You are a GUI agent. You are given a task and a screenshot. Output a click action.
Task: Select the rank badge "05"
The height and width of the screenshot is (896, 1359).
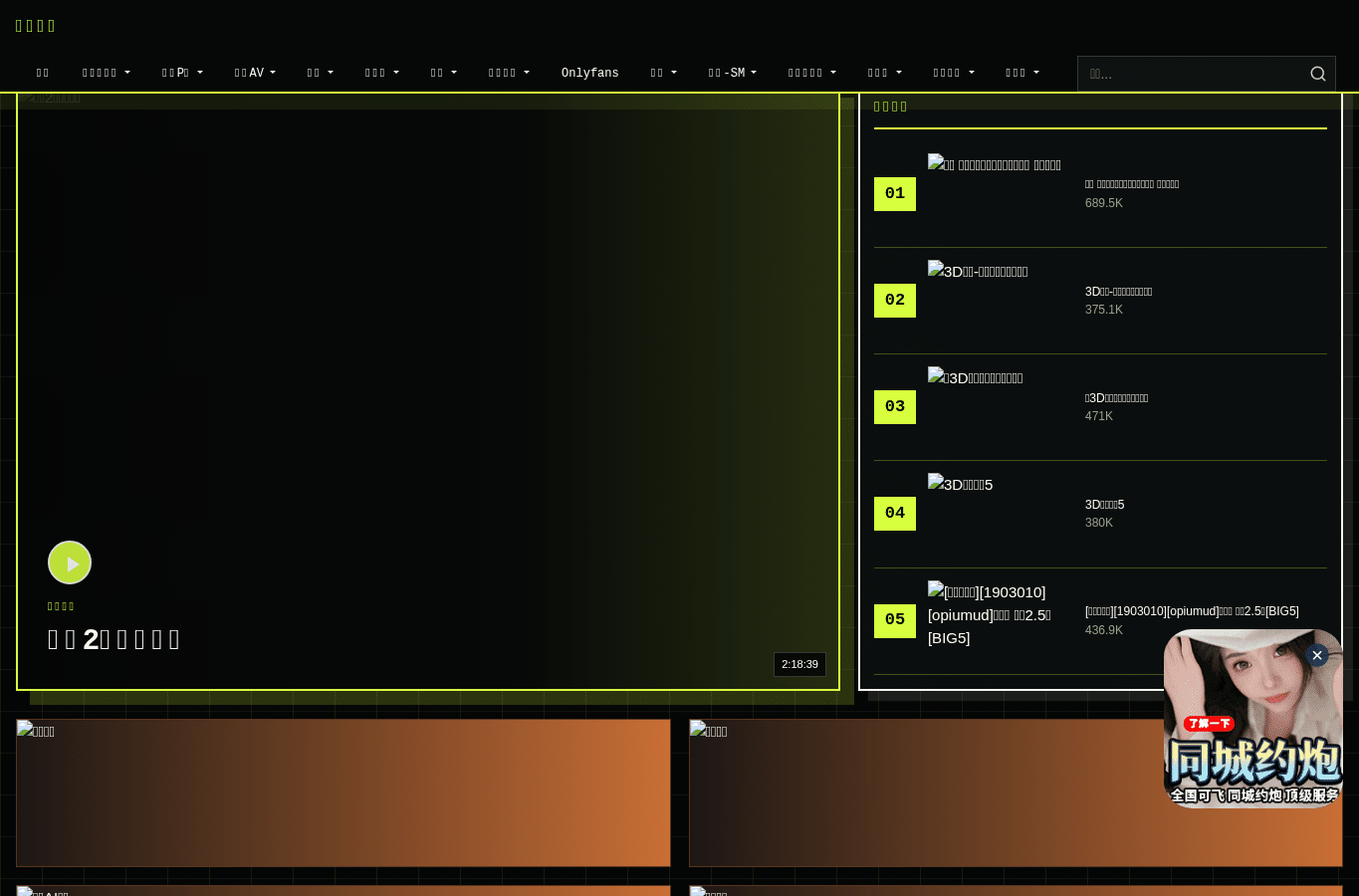895,620
